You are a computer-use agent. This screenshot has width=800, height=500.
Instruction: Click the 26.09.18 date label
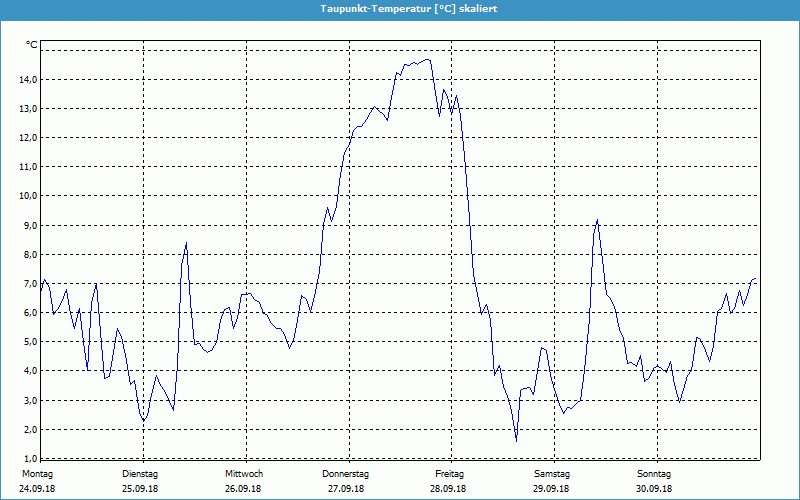tap(243, 489)
